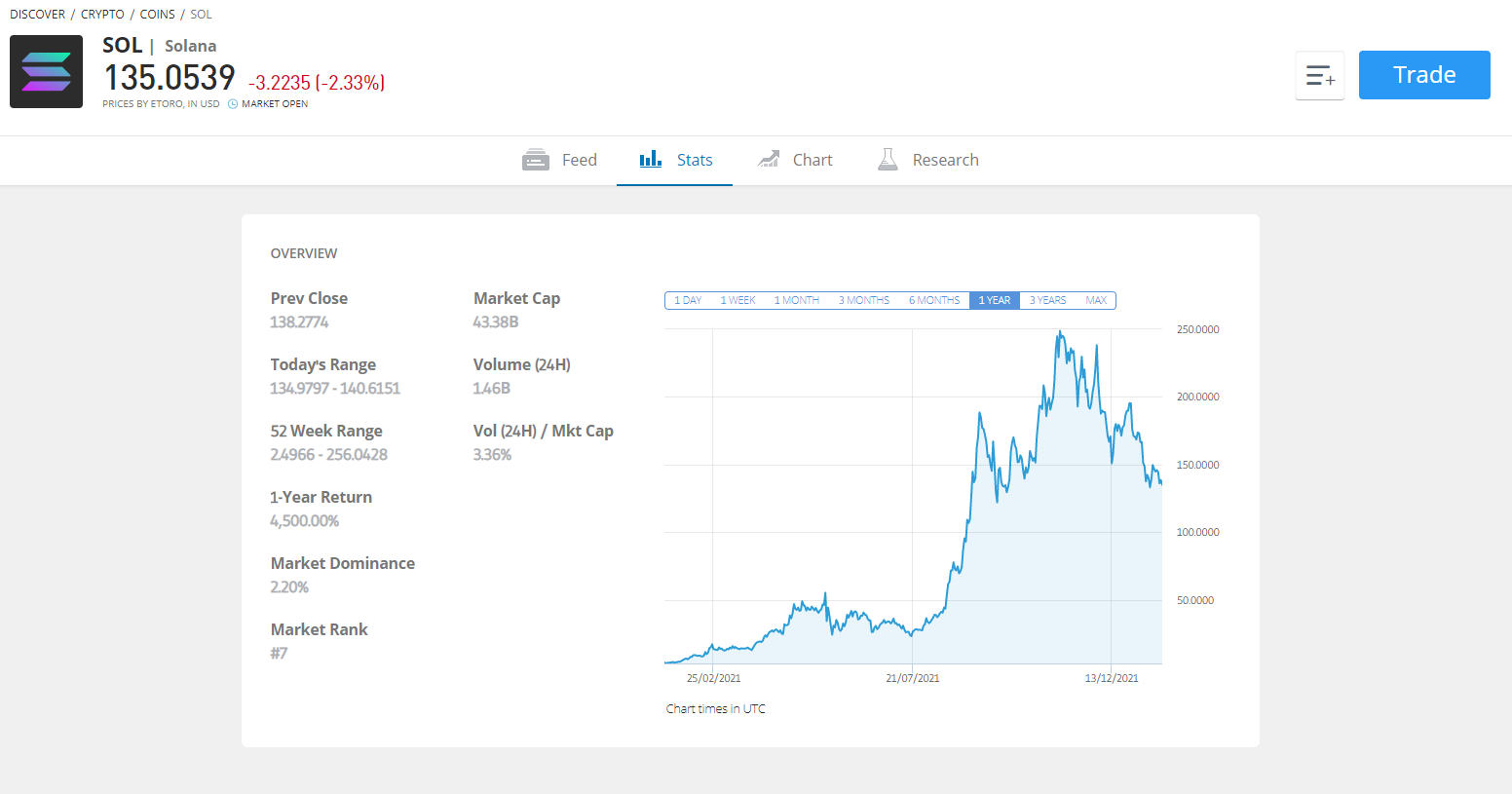
Task: Click Market Cap value 43.38B
Action: click(x=496, y=322)
